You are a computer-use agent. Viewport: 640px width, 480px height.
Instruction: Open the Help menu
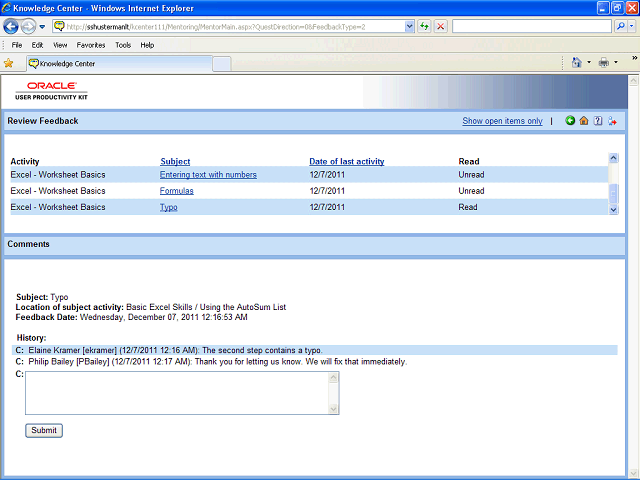[x=147, y=45]
